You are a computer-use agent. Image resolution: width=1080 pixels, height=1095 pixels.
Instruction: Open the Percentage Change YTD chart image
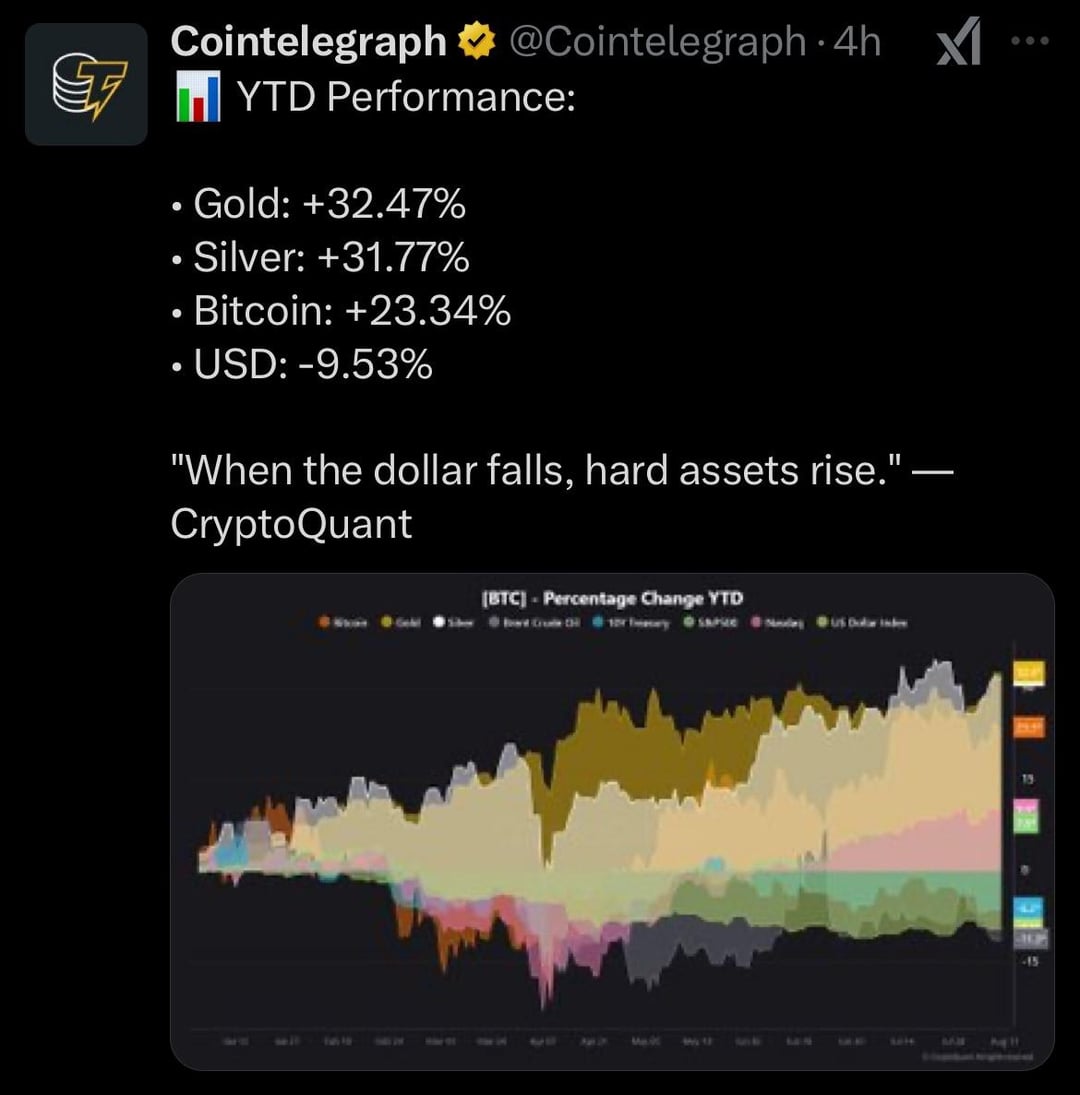click(x=612, y=821)
